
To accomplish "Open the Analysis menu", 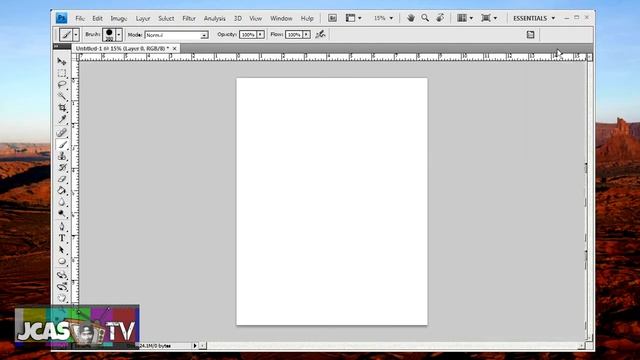I will 215,18.
